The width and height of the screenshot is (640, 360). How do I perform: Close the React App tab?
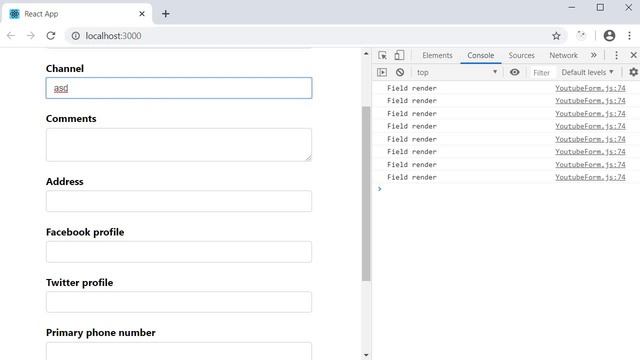(x=142, y=14)
